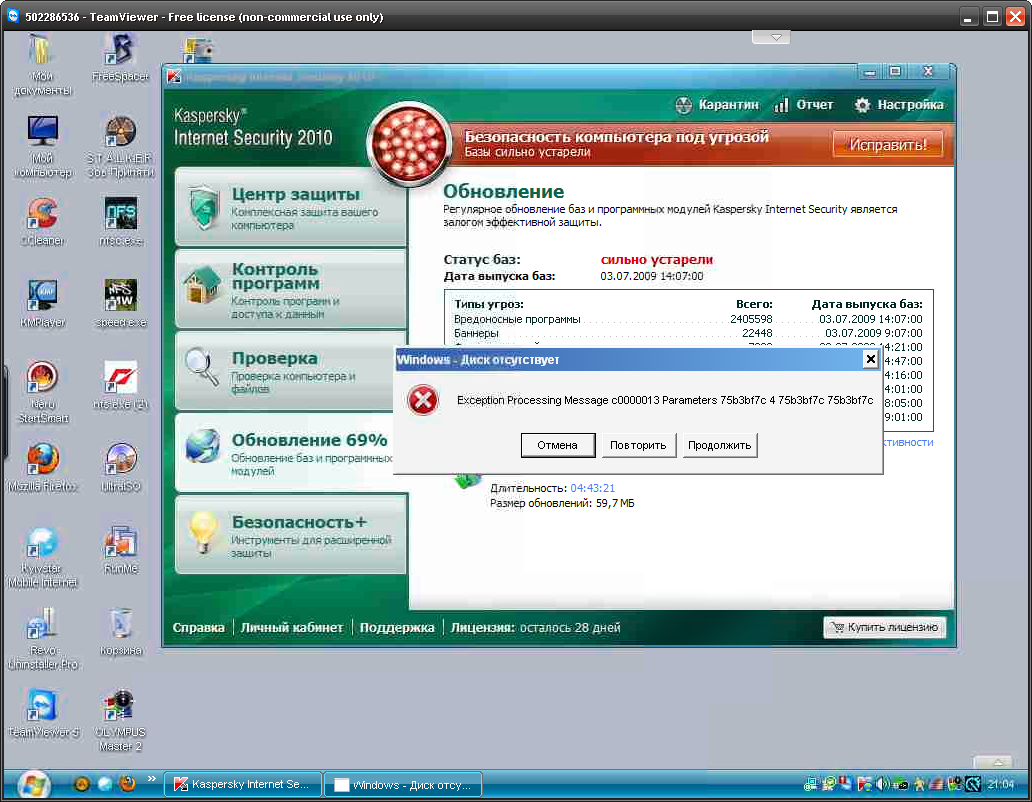
Task: Click Купить лицензию button
Action: [885, 627]
